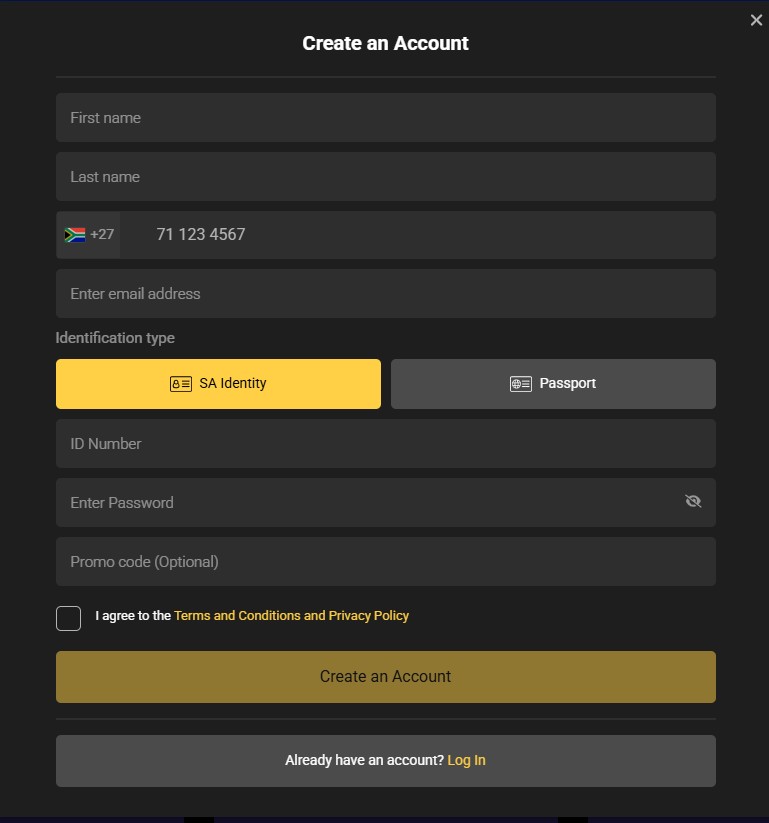This screenshot has height=823, width=769.
Task: Click the South Africa flag icon
Action: tap(75, 235)
